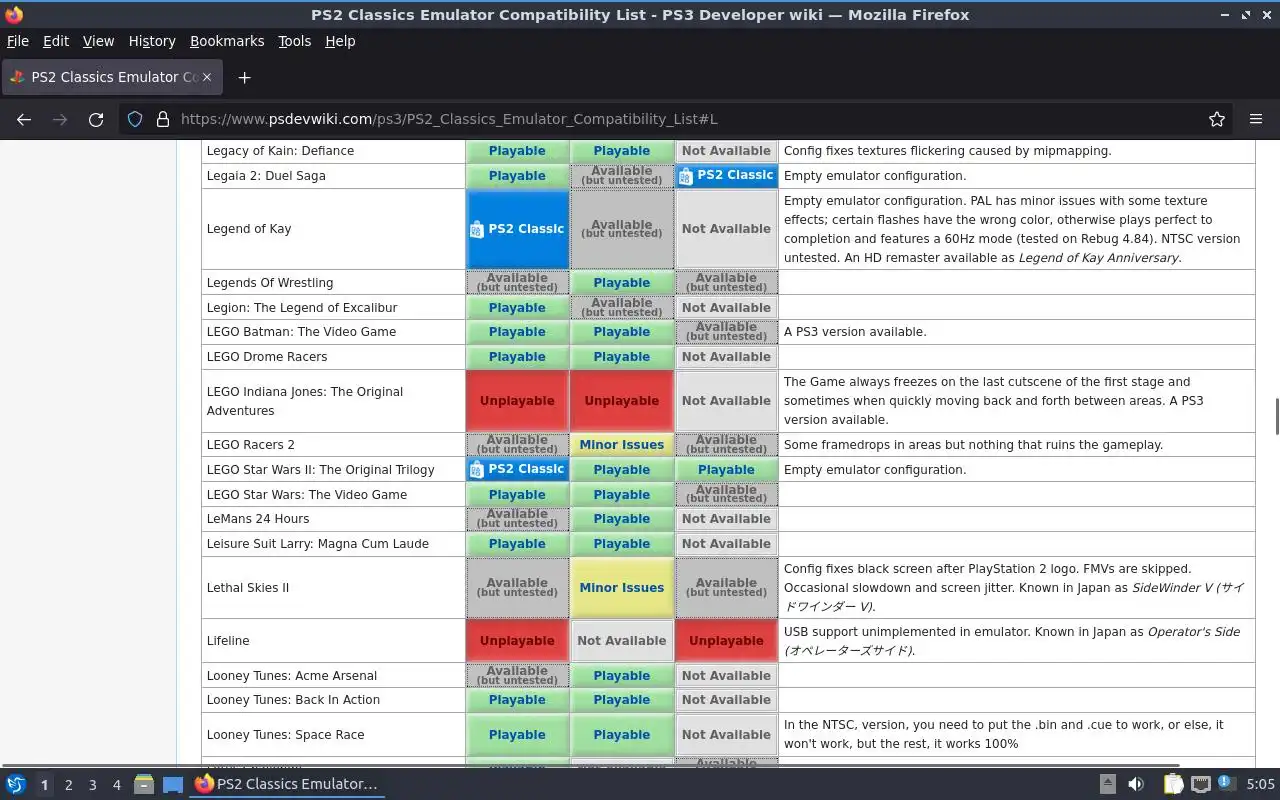Click the show desktop taskbar icon
The height and width of the screenshot is (800, 1280).
(x=172, y=784)
